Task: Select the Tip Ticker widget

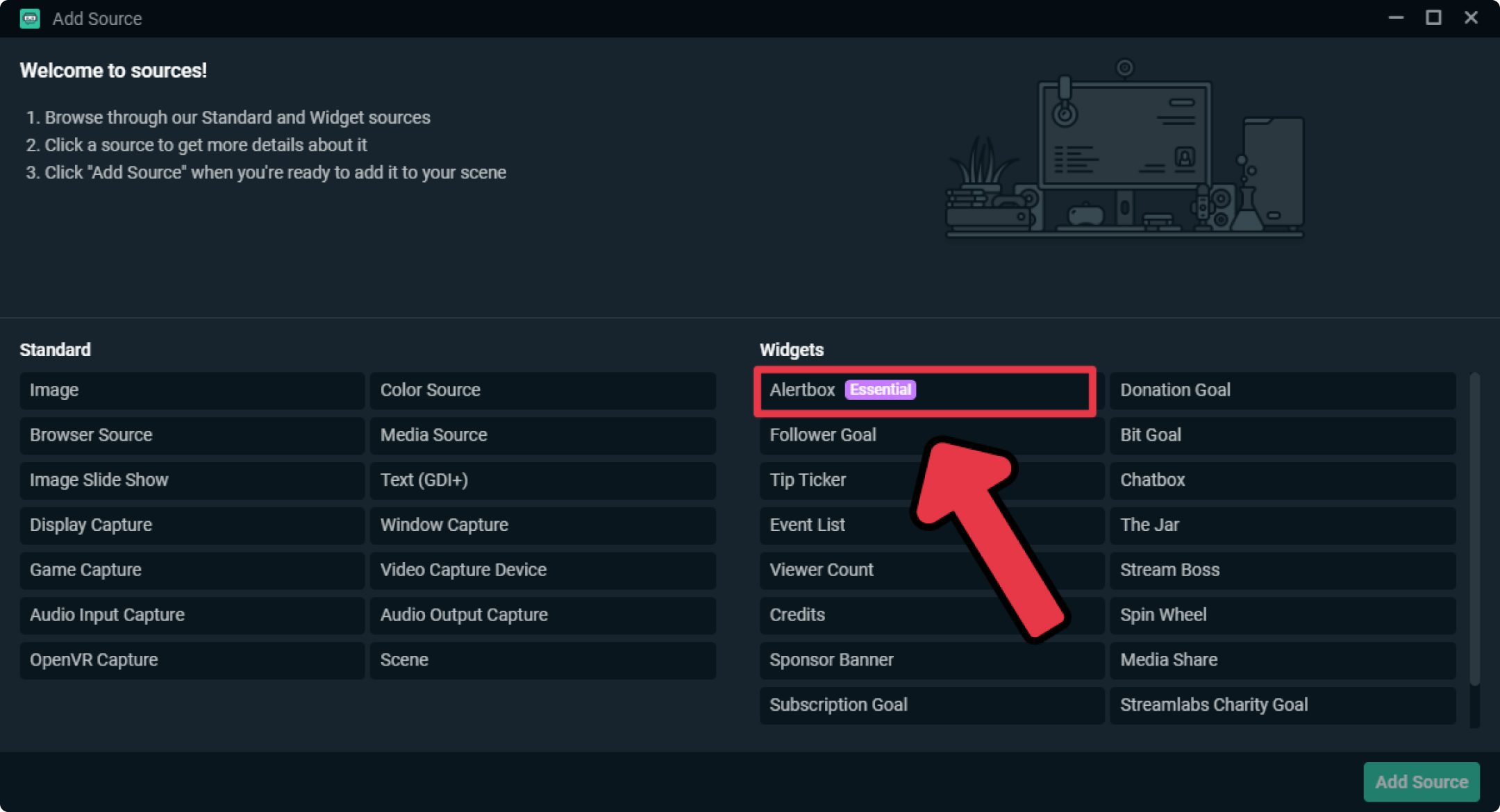Action: pos(808,479)
